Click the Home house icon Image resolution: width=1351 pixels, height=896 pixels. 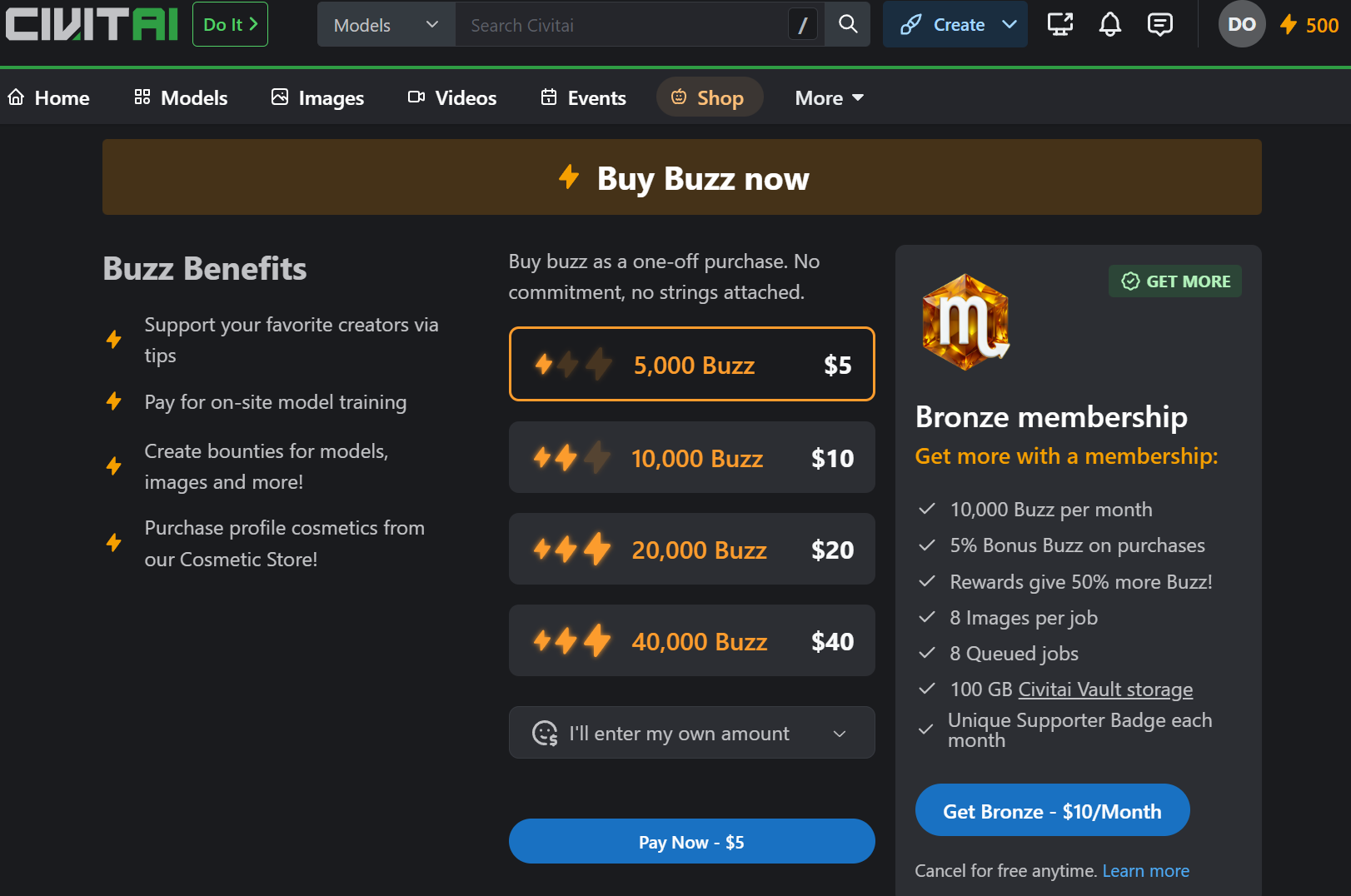16,97
